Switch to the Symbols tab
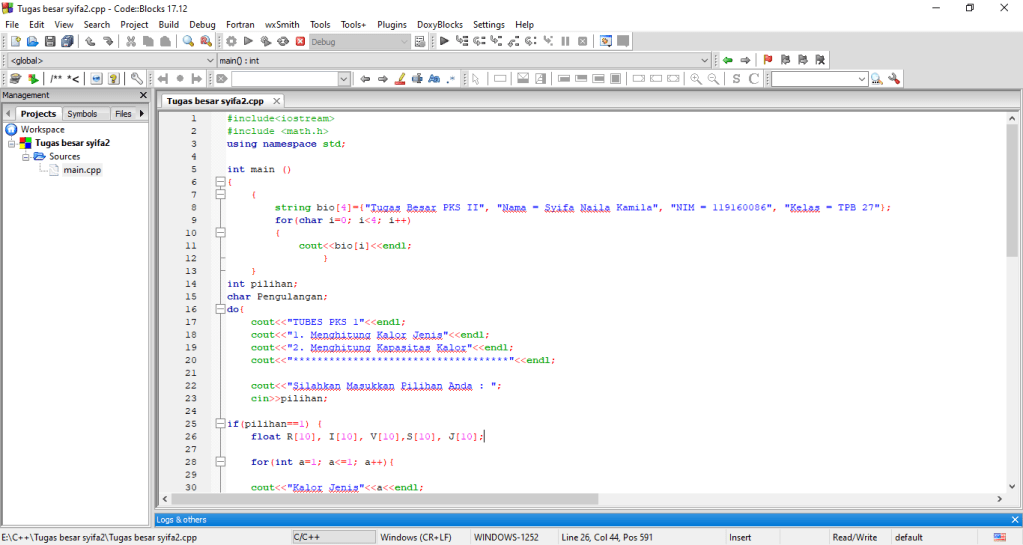Viewport: 1023px width, 545px height. 82,114
